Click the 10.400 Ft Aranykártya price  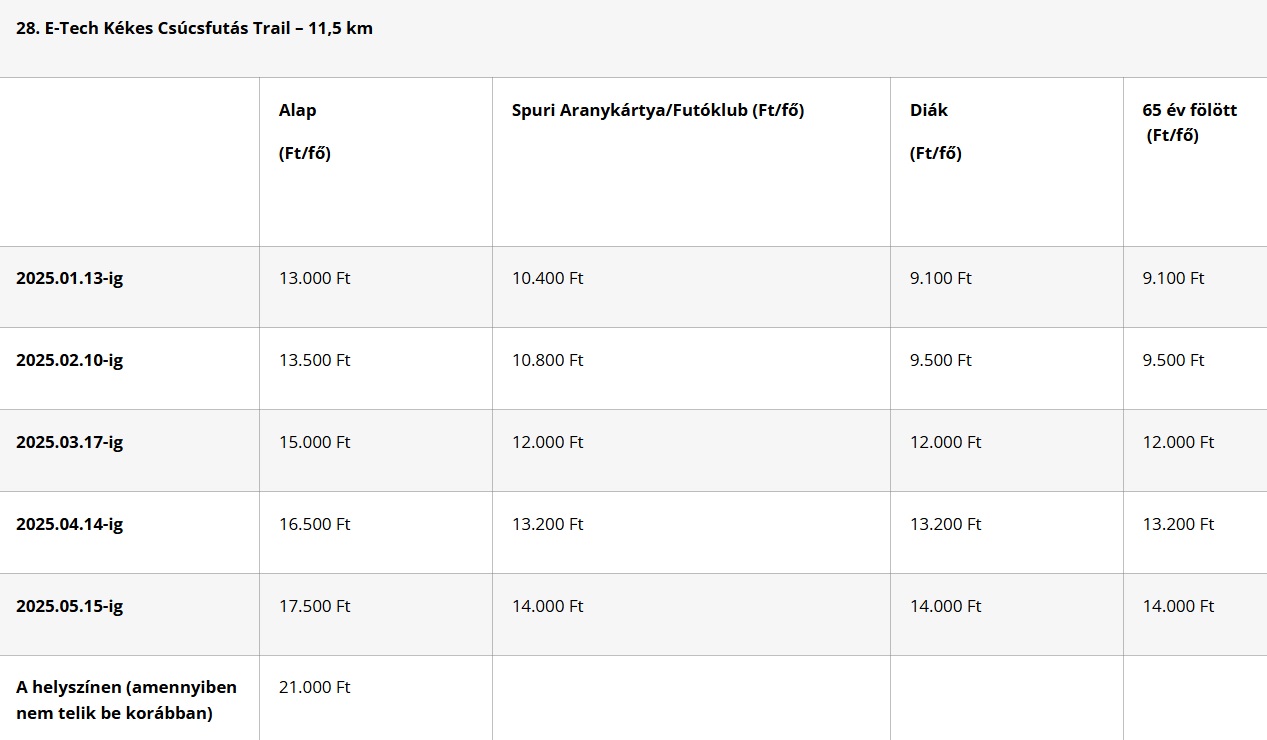[x=548, y=278]
